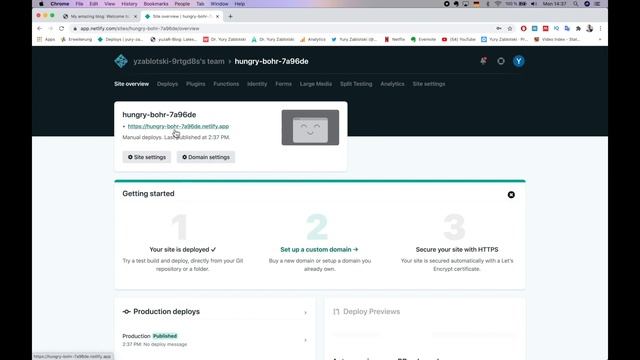The height and width of the screenshot is (360, 640).
Task: Open the notifications bell icon
Action: [x=483, y=61]
